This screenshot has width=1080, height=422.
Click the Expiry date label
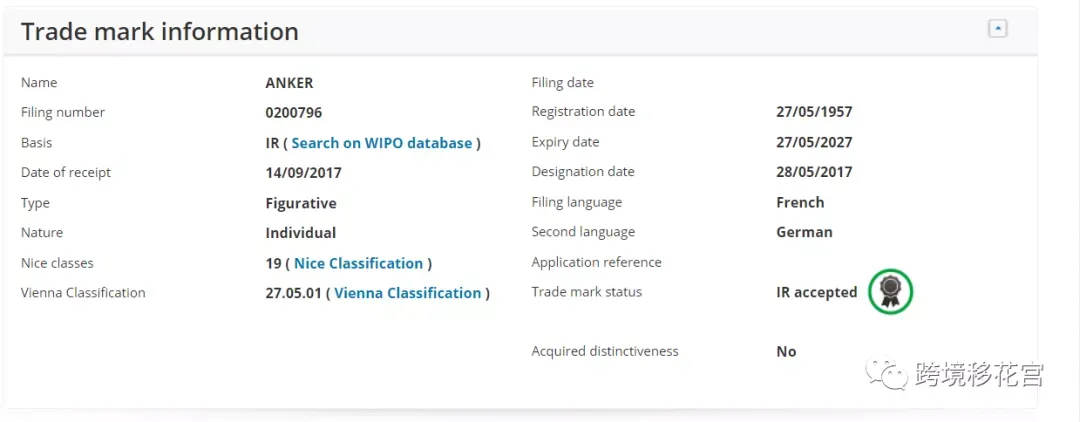coord(565,143)
